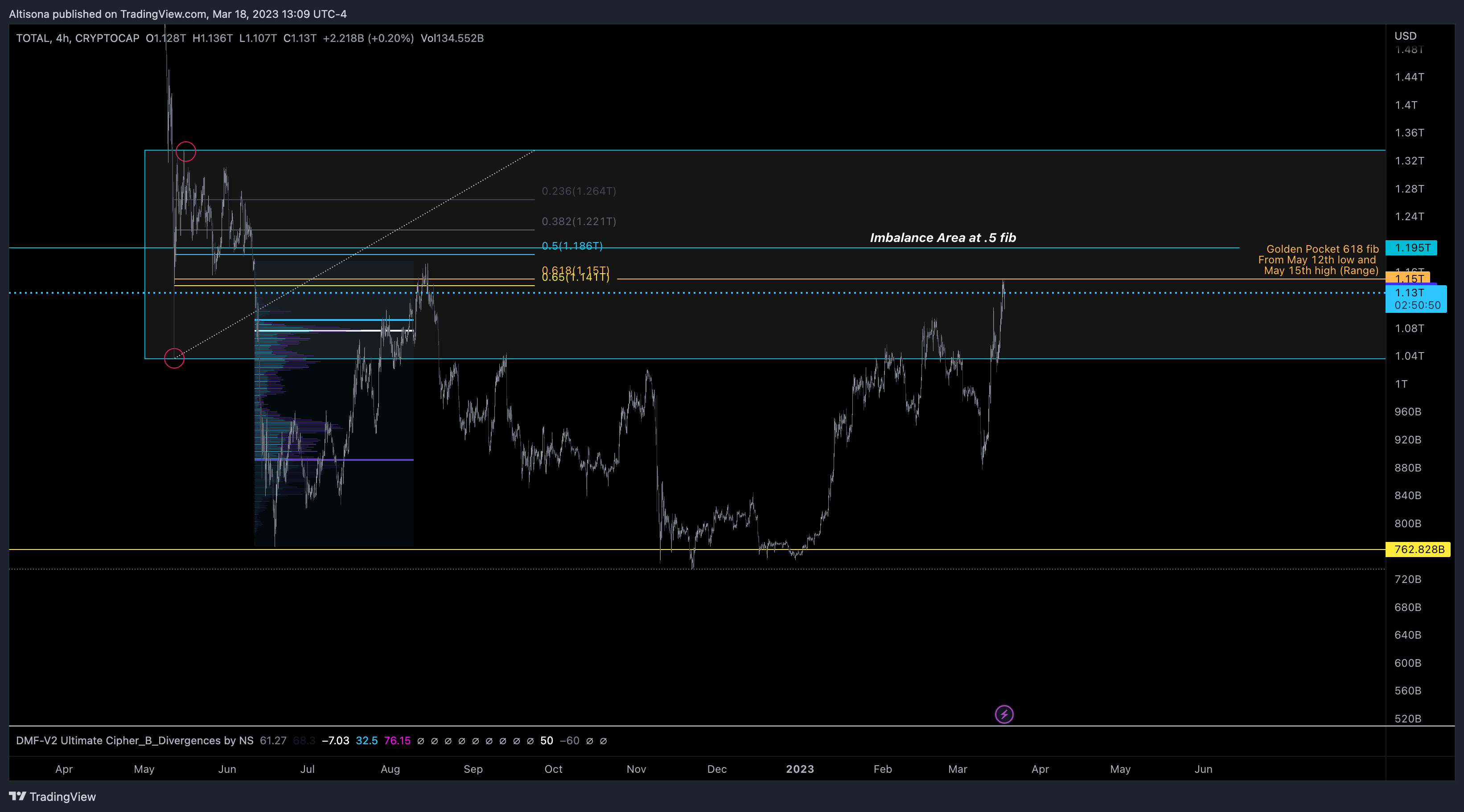Click the 520B tick on price axis
1464x812 pixels.
pyautogui.click(x=1407, y=719)
